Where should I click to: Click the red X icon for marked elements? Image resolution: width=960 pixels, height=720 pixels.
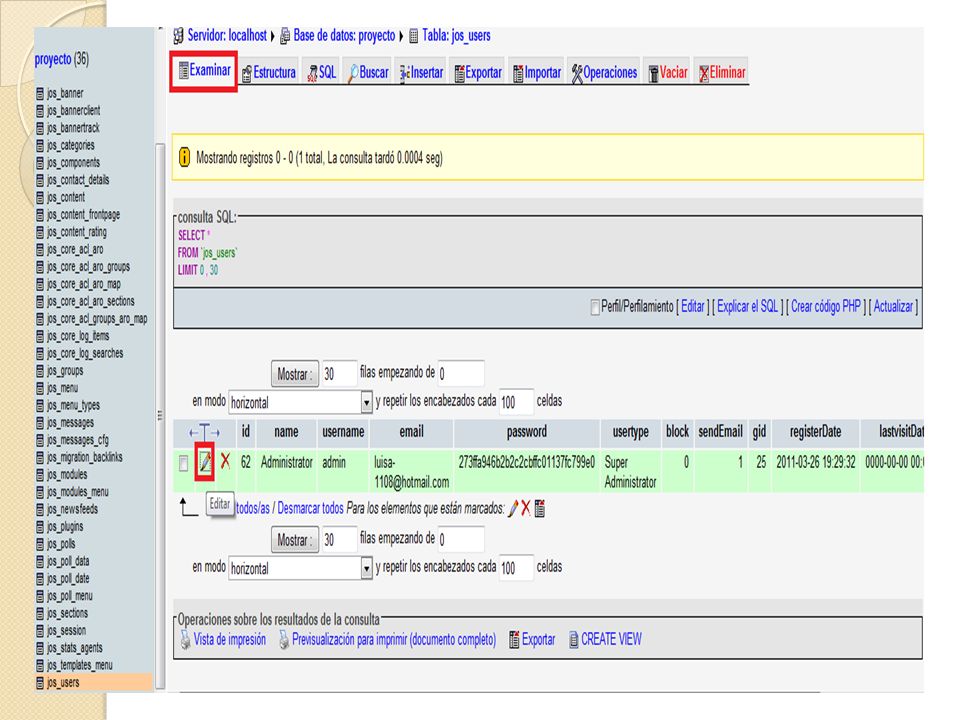526,508
